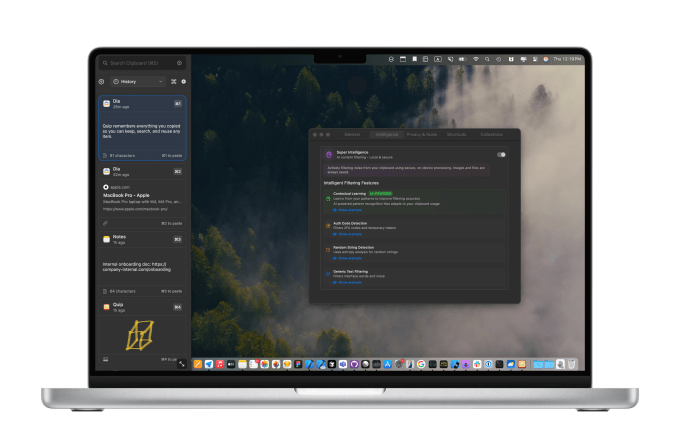Open Spotlight search in menu bar
The height and width of the screenshot is (425, 680).
click(x=487, y=59)
